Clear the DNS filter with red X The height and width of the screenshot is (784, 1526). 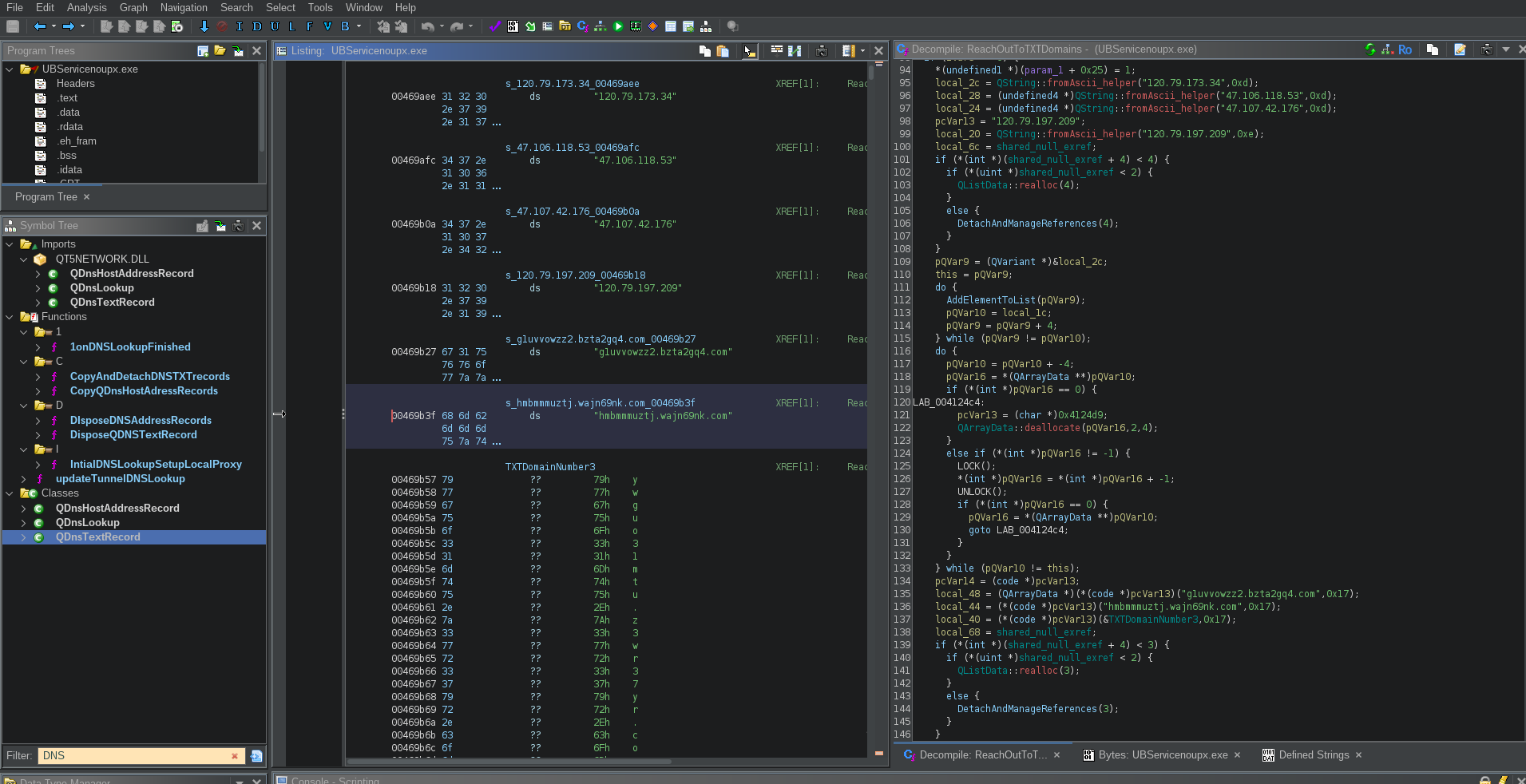[235, 756]
